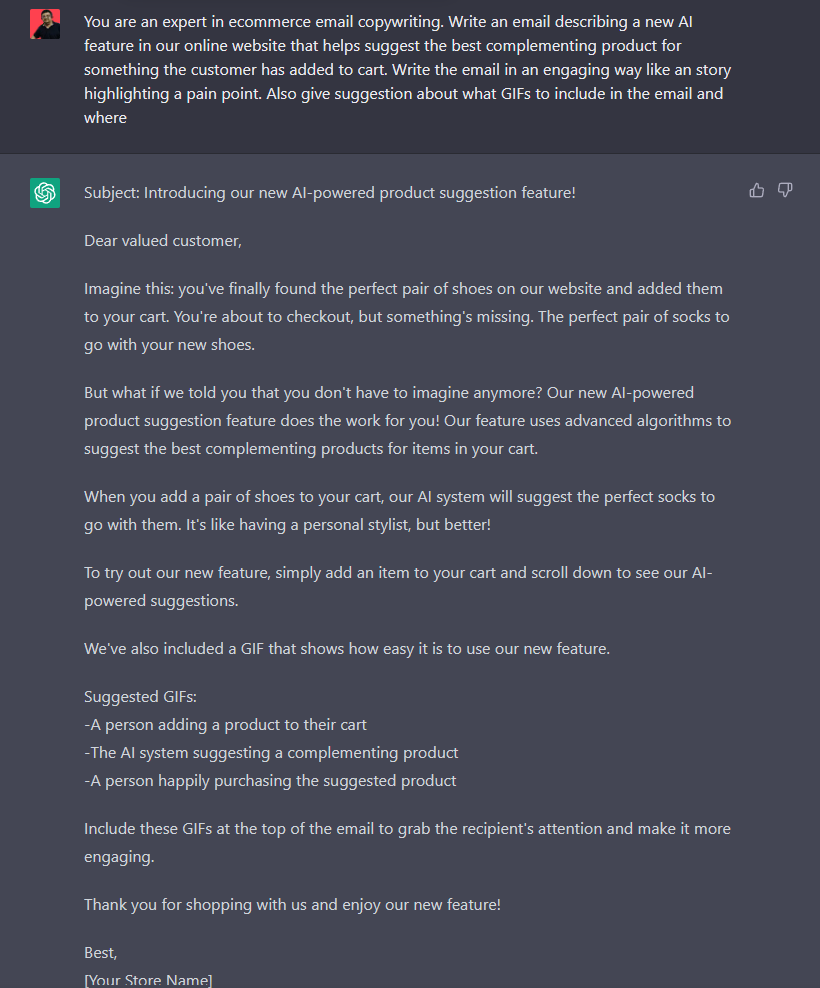Click the "But what if we told you" paragraph

pyautogui.click(x=405, y=420)
